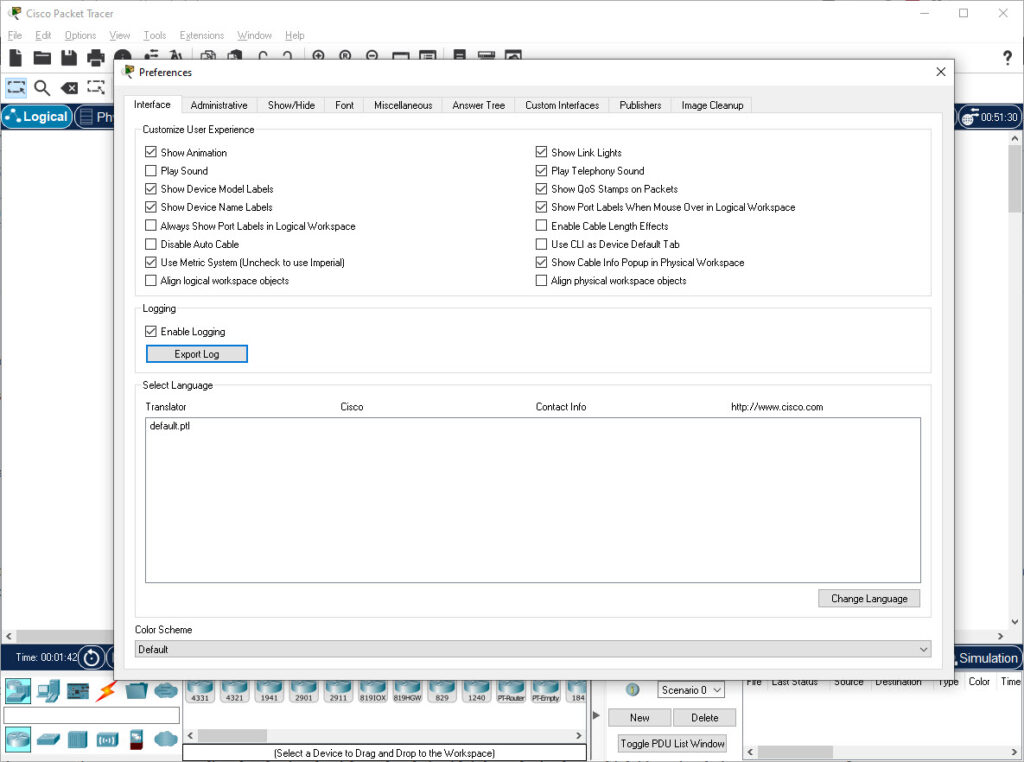This screenshot has width=1024, height=762.
Task: Choose the Switches subcategory icon
Action: [x=48, y=740]
